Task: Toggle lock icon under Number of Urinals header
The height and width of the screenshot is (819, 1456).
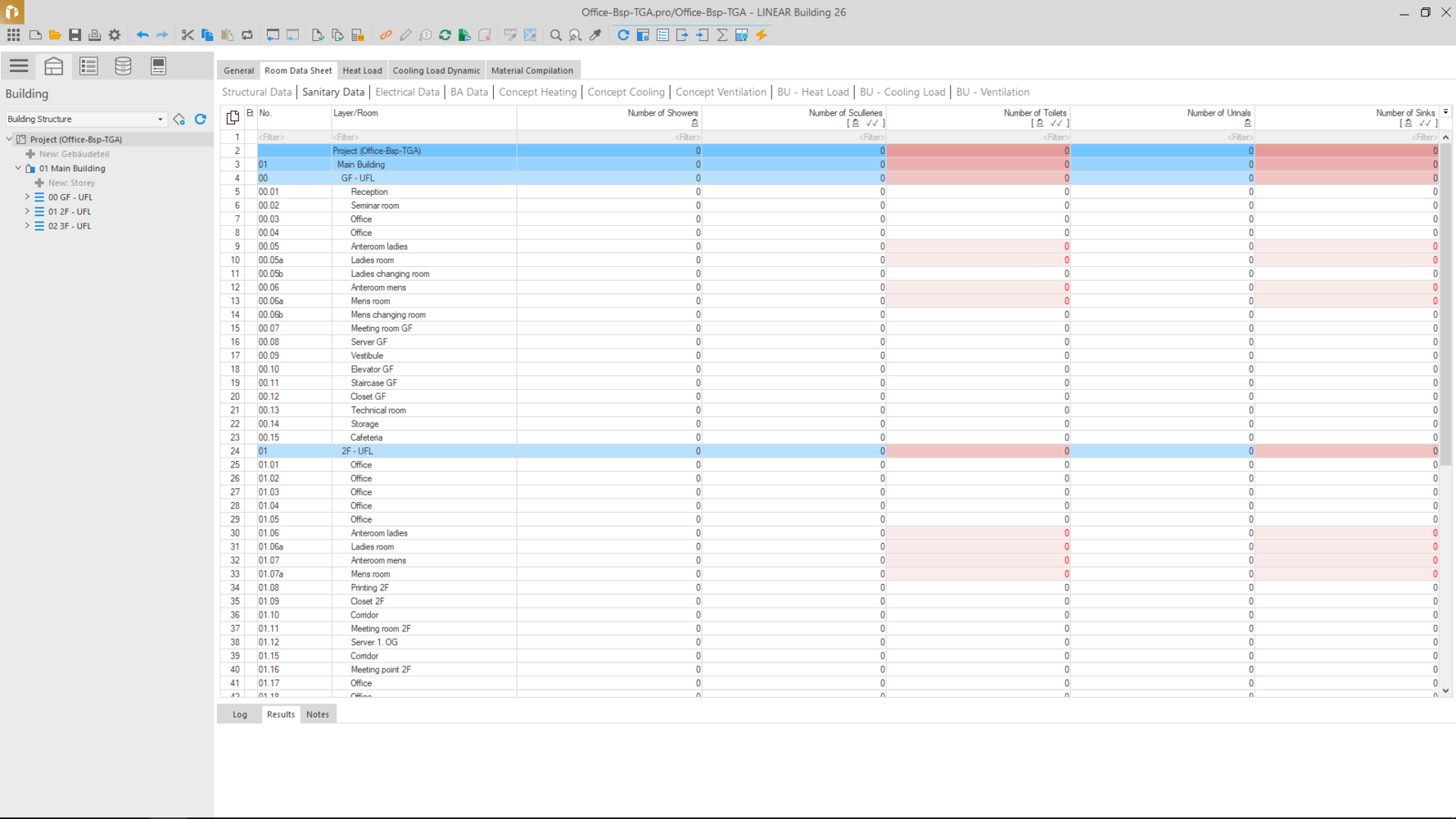Action: (x=1247, y=124)
